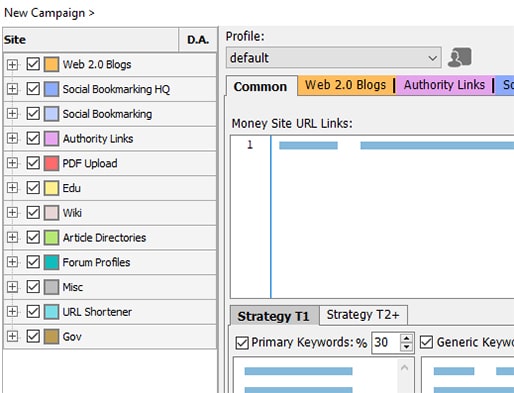Expand the Forum Profiles node

click(x=12, y=262)
